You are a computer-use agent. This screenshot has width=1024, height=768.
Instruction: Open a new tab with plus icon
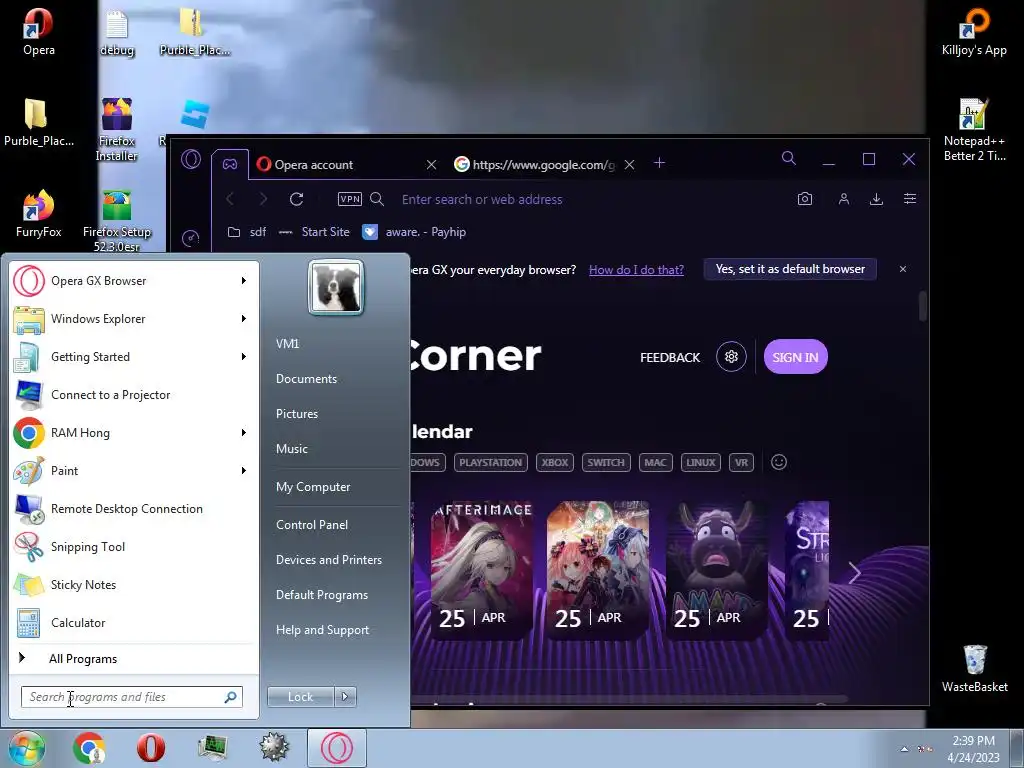pos(660,163)
